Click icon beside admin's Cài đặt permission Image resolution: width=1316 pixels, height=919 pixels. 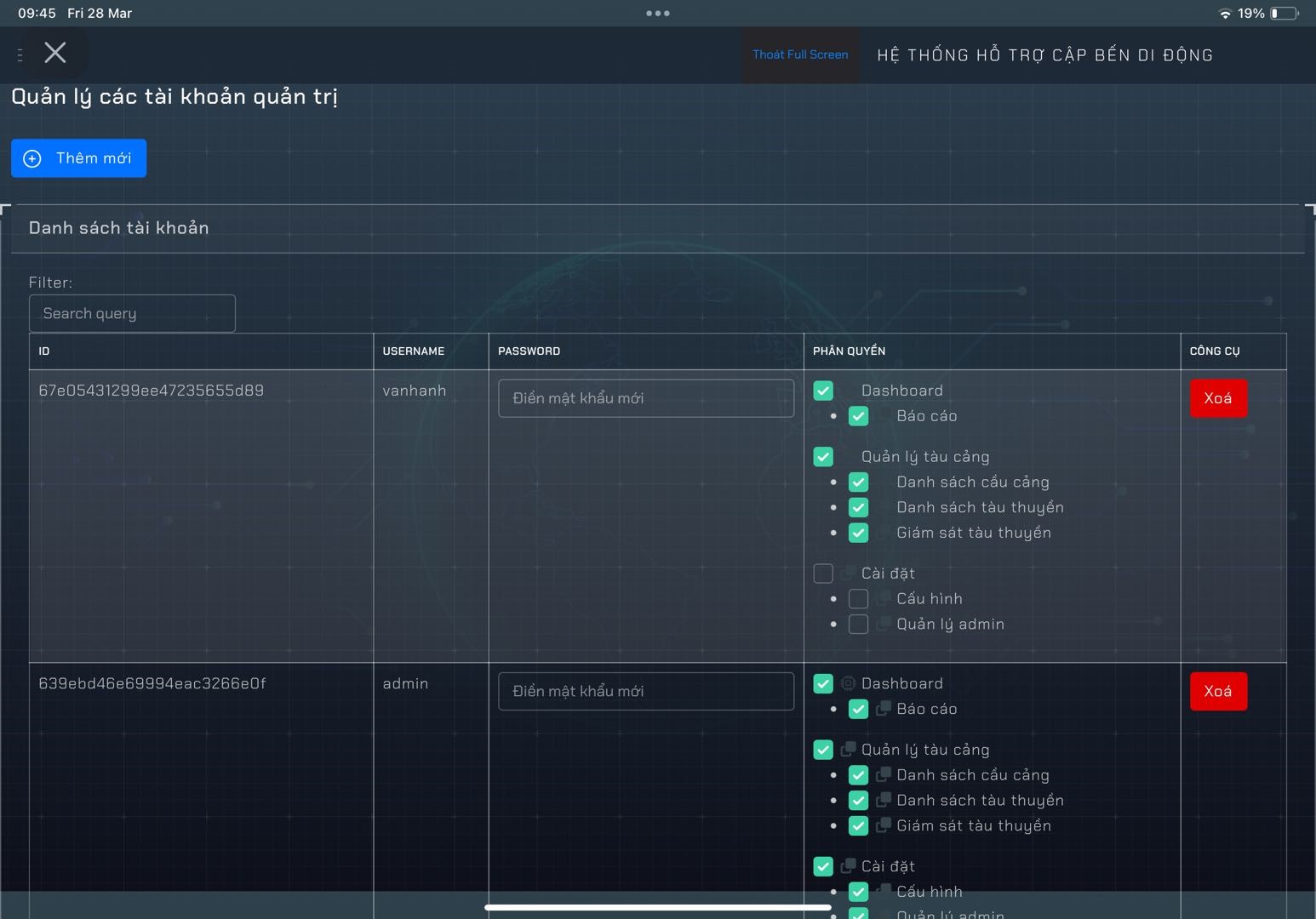pos(848,866)
